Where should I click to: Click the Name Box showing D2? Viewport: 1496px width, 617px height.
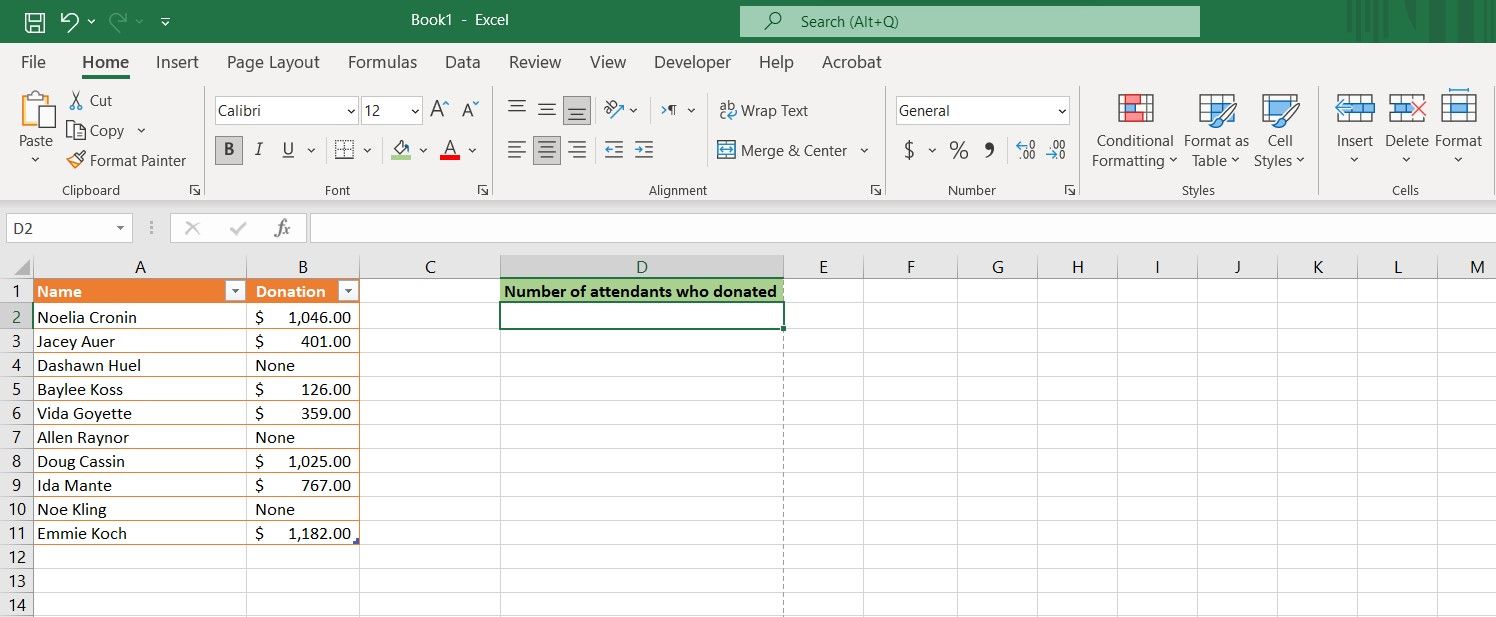[69, 228]
